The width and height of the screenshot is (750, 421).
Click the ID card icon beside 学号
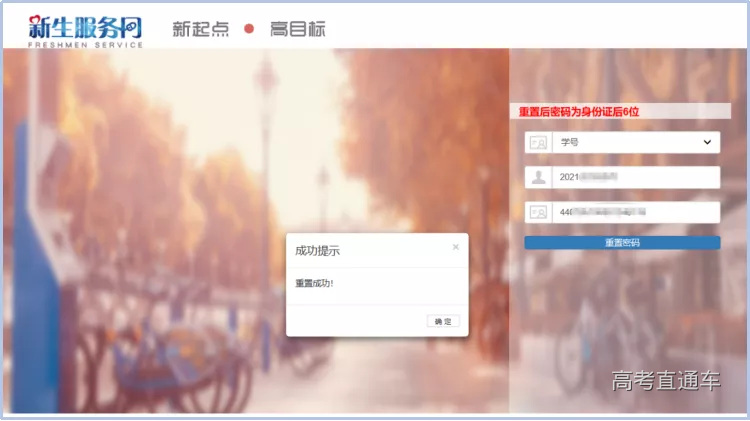[539, 143]
